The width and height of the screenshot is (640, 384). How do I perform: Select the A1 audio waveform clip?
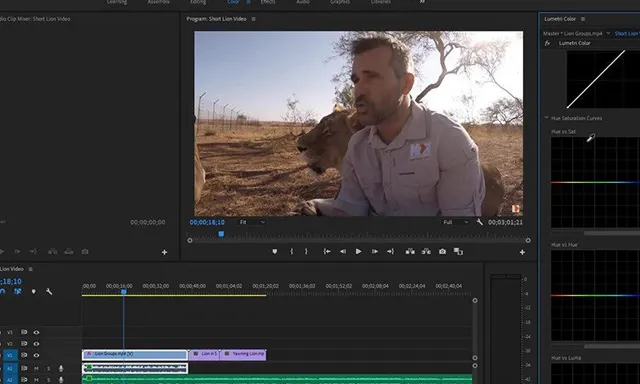pyautogui.click(x=135, y=368)
